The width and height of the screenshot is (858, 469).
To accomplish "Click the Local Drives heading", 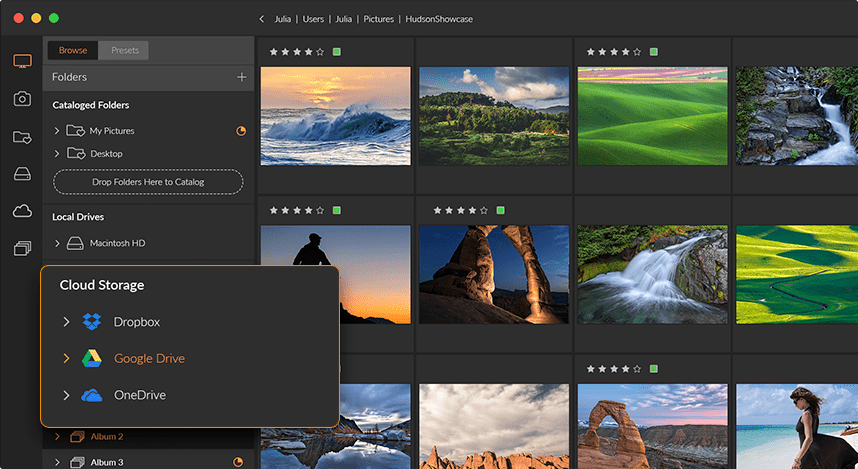I will pyautogui.click(x=78, y=217).
